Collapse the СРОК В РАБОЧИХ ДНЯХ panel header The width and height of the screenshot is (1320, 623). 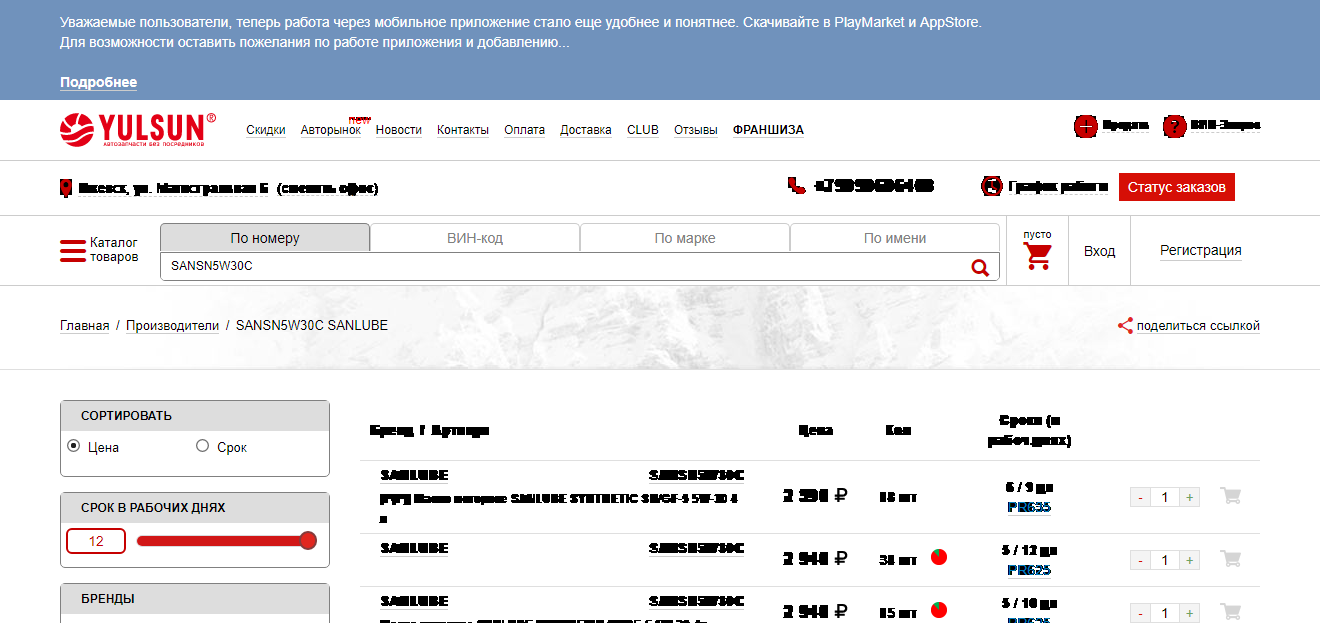(x=195, y=508)
